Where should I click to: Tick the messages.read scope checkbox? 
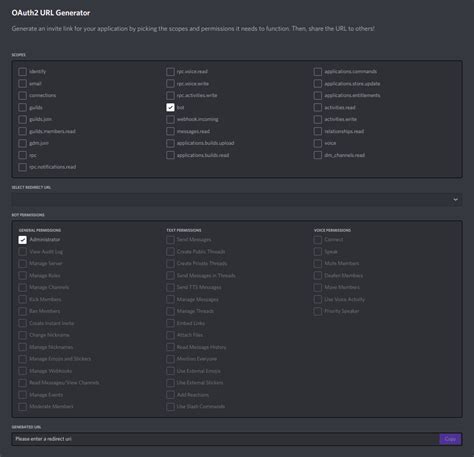pos(170,131)
